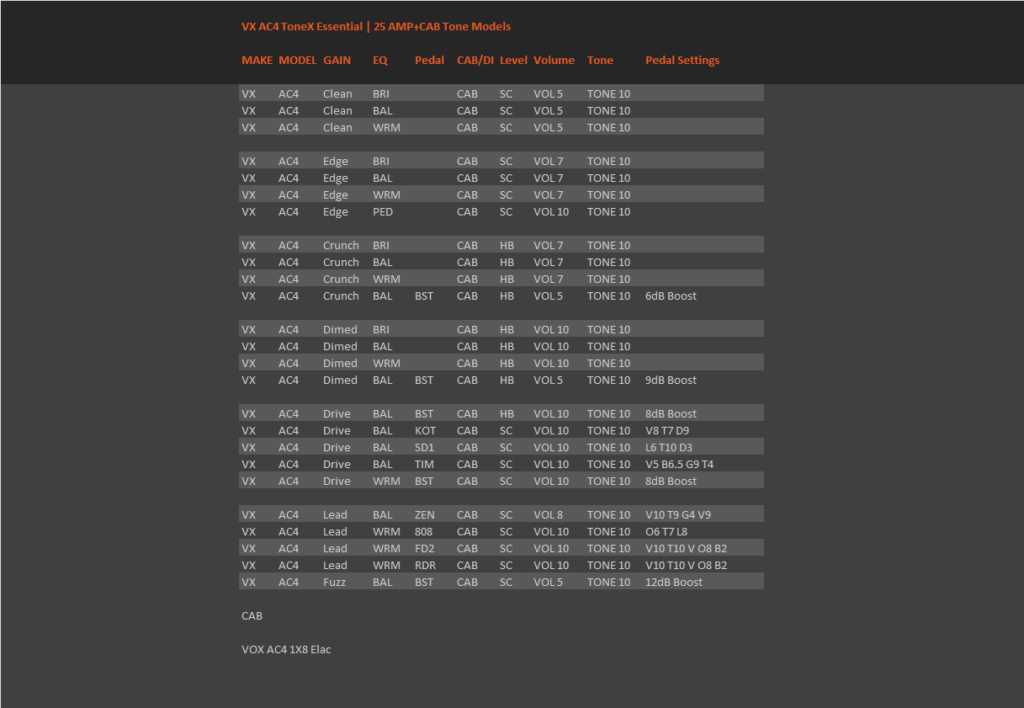Viewport: 1024px width, 708px height.
Task: Click the SD1 pedal cell
Action: pyautogui.click(x=424, y=447)
